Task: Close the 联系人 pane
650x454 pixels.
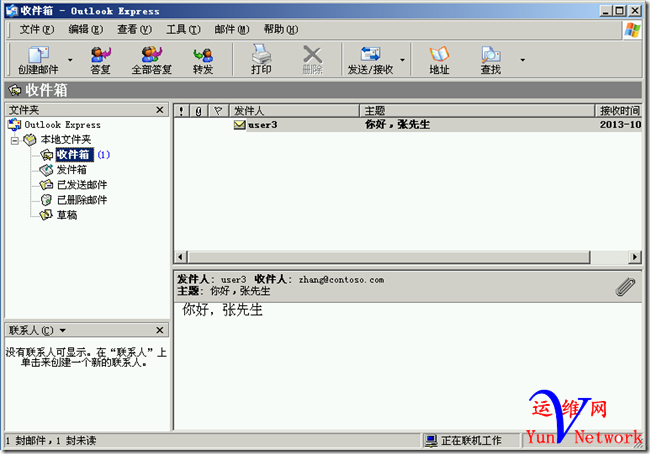Action: click(160, 330)
